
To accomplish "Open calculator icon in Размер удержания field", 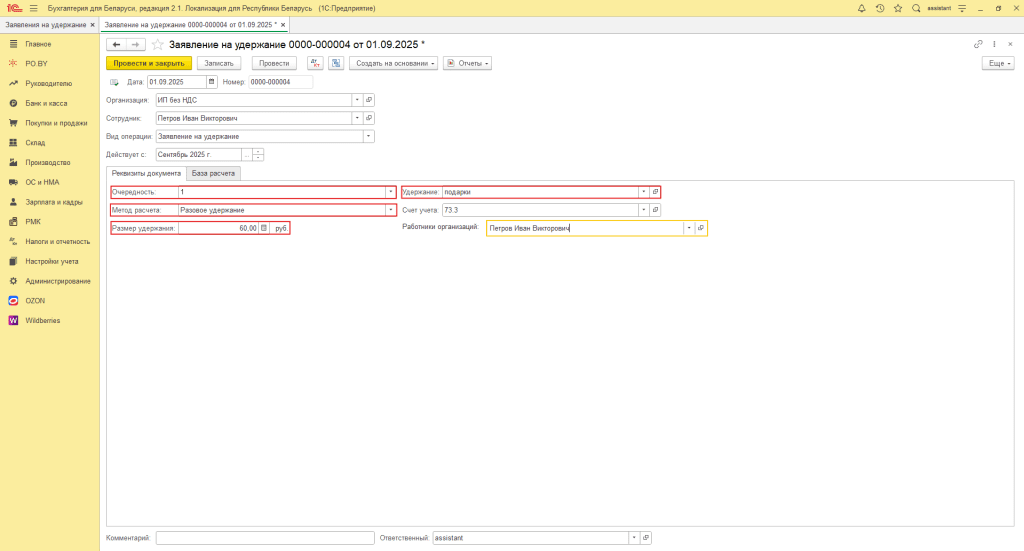I will point(264,228).
